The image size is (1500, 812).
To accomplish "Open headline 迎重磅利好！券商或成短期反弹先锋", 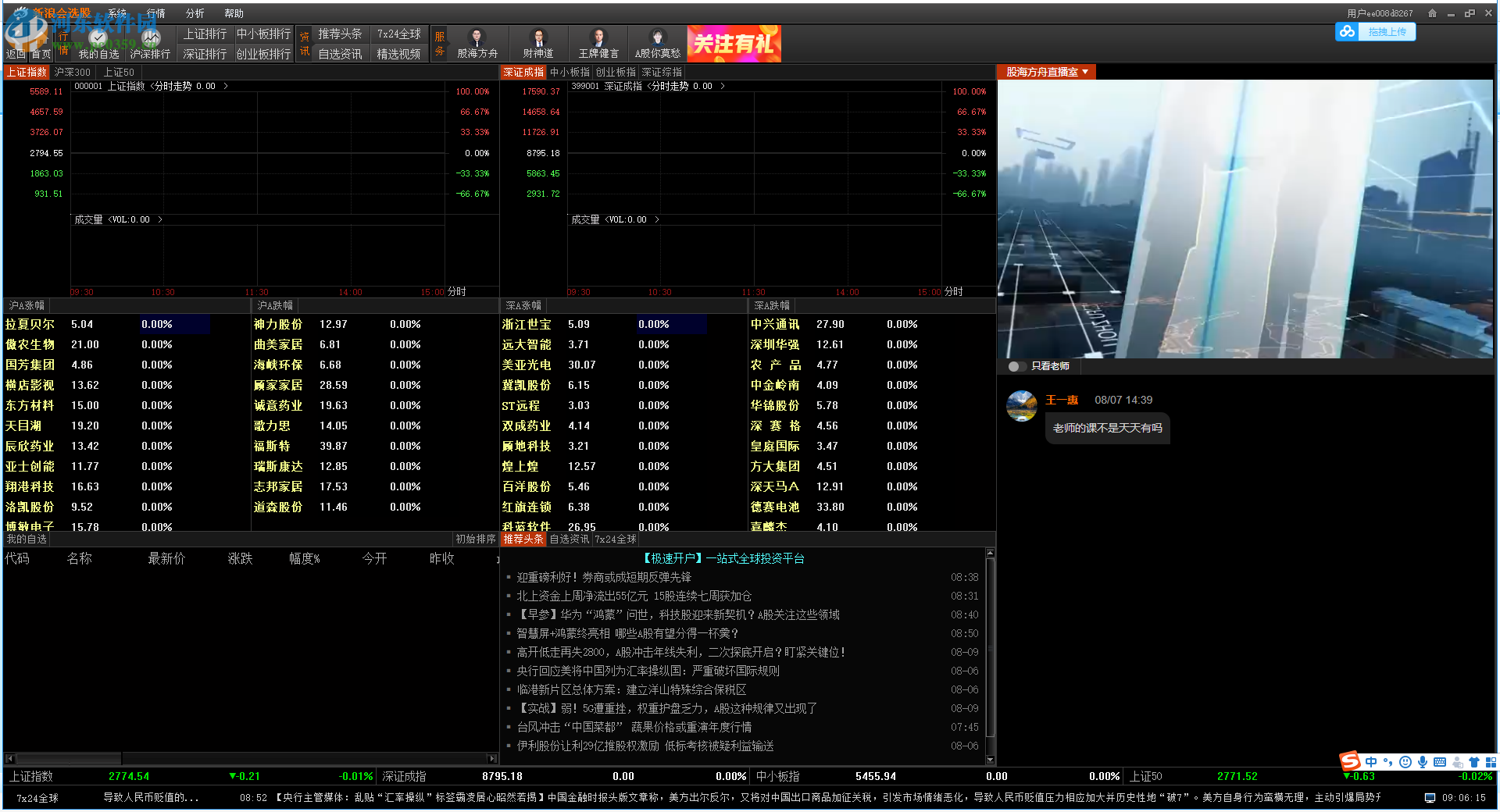I will (x=604, y=577).
